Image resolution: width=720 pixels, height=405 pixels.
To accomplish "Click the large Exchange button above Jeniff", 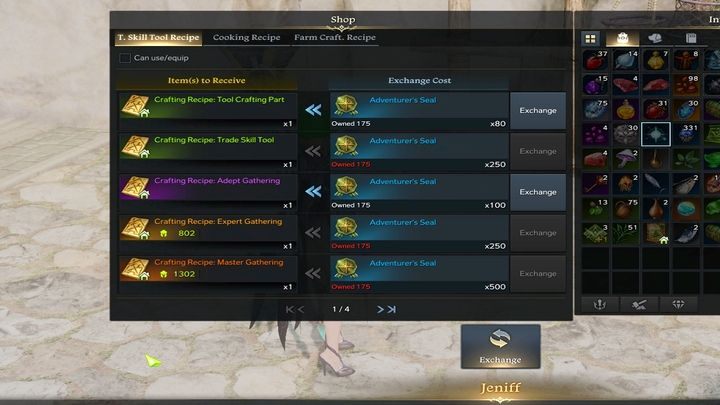I will point(501,347).
